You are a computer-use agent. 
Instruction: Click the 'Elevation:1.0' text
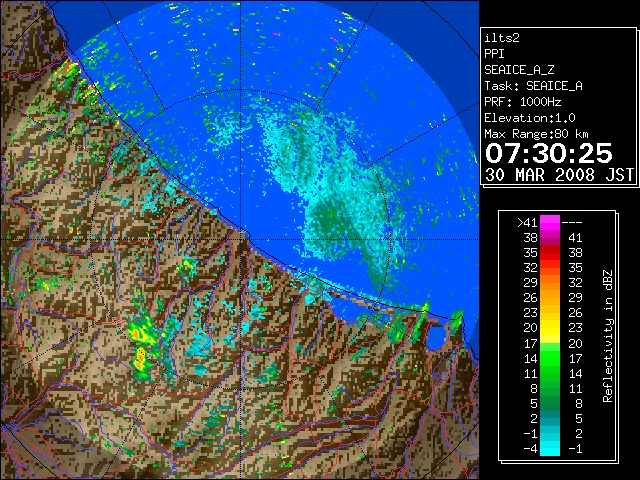(x=530, y=118)
